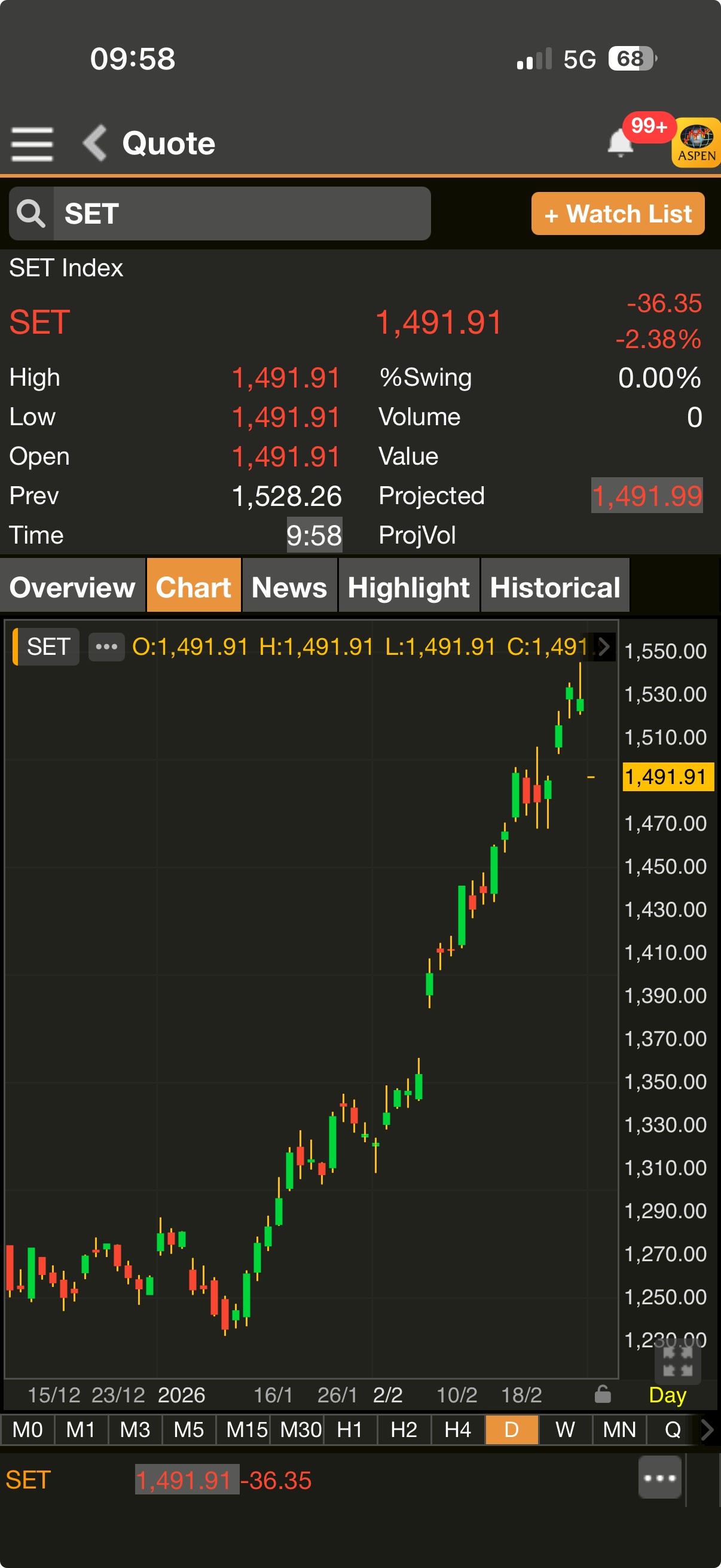Add SET to Watch List
The image size is (721, 1568).
[x=618, y=213]
